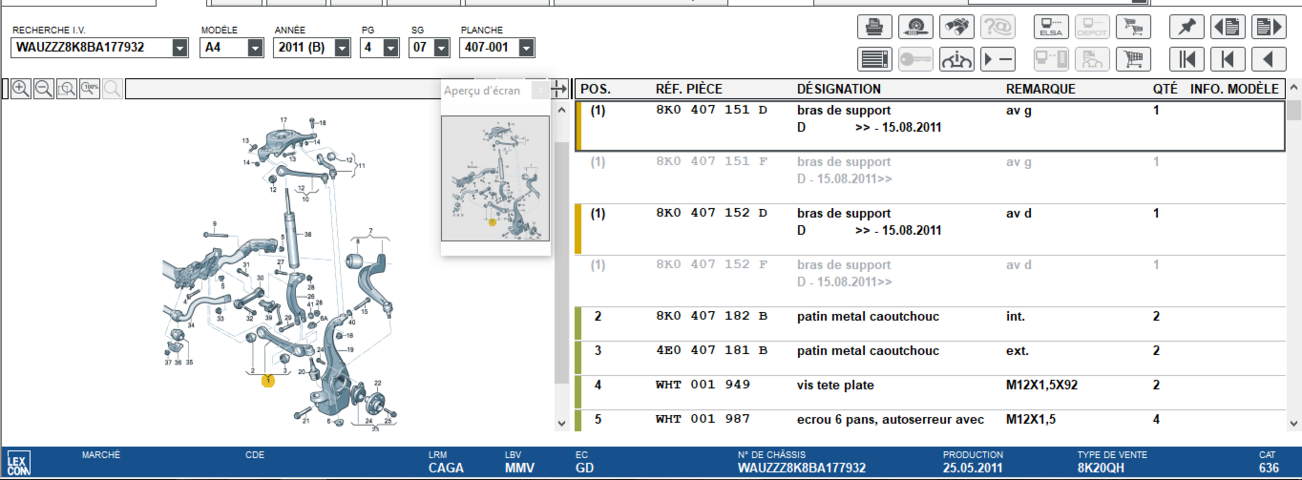Click the car information icon

[956, 59]
